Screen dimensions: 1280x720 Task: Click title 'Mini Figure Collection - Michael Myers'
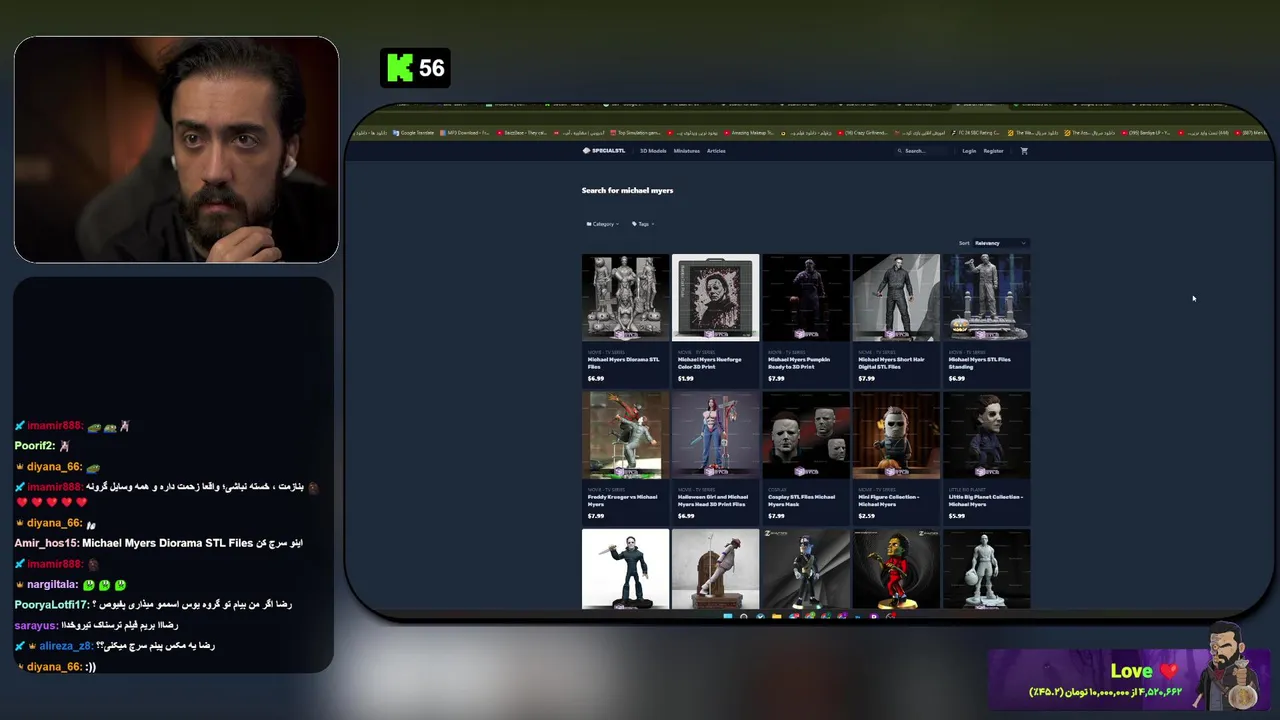tap(888, 501)
